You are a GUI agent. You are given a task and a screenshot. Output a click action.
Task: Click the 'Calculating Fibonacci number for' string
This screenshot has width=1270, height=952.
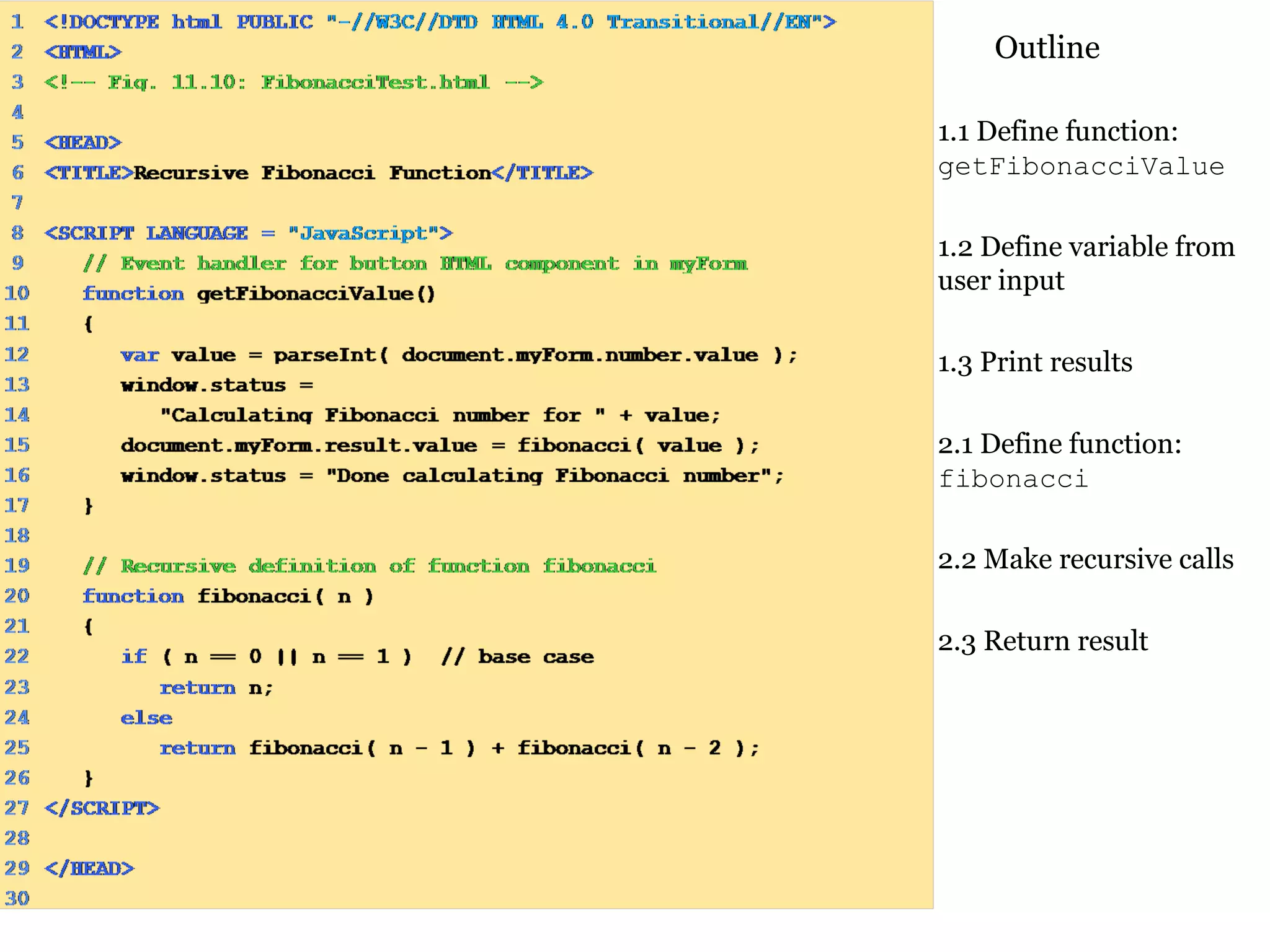point(383,415)
